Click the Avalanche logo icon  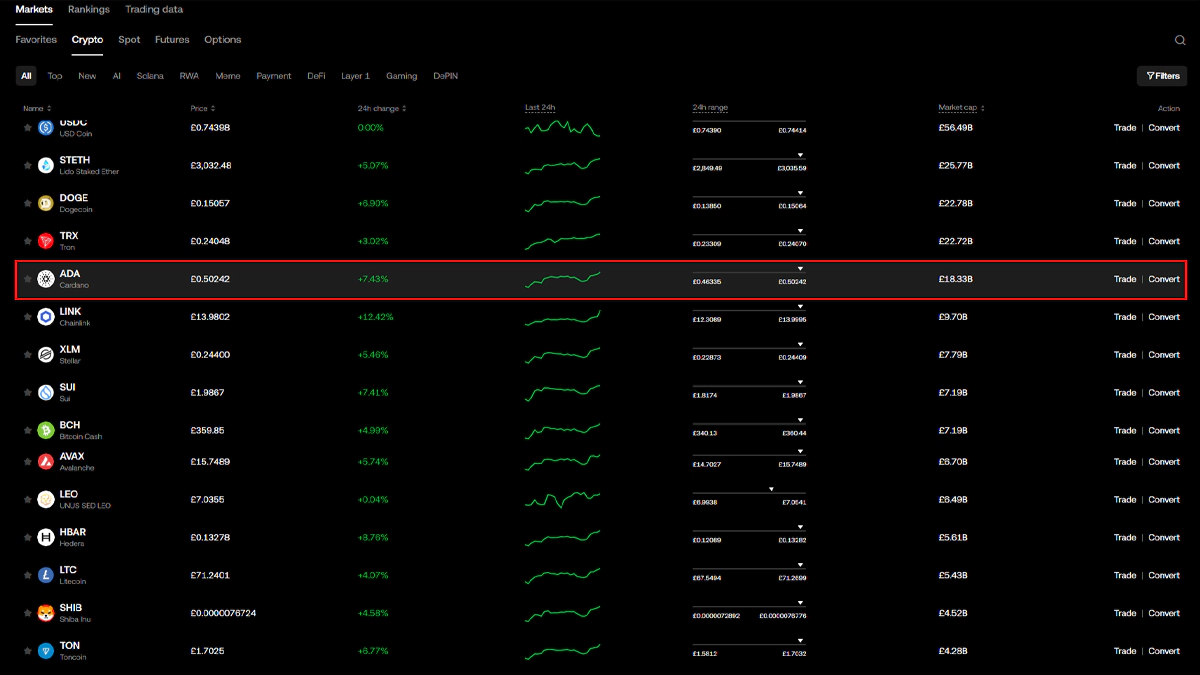tap(45, 462)
